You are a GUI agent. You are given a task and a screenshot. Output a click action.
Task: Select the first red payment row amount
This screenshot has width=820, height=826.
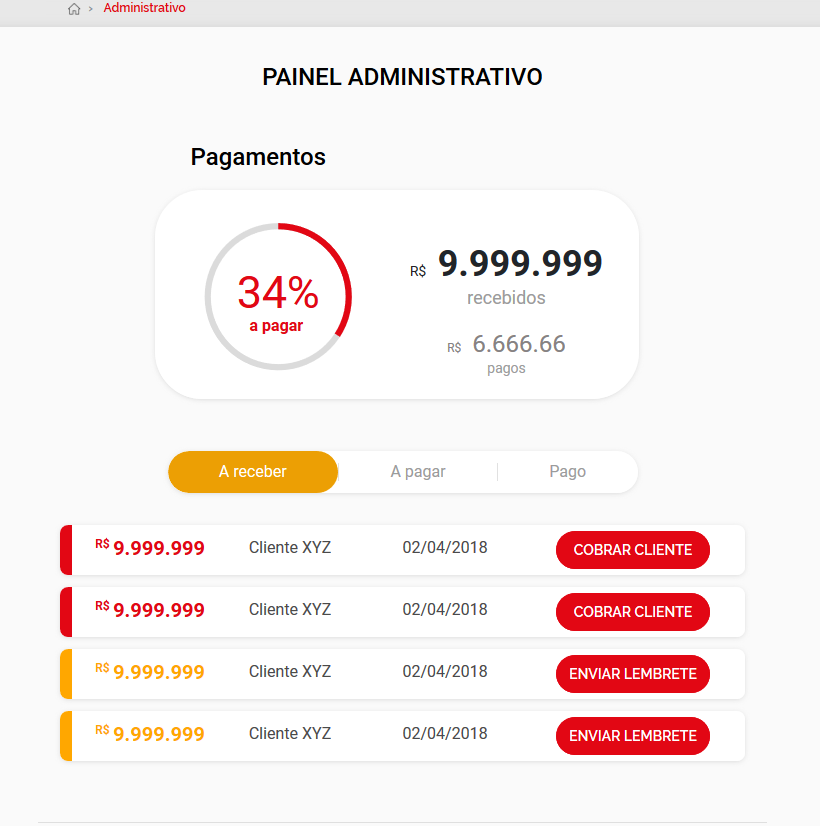click(x=150, y=547)
